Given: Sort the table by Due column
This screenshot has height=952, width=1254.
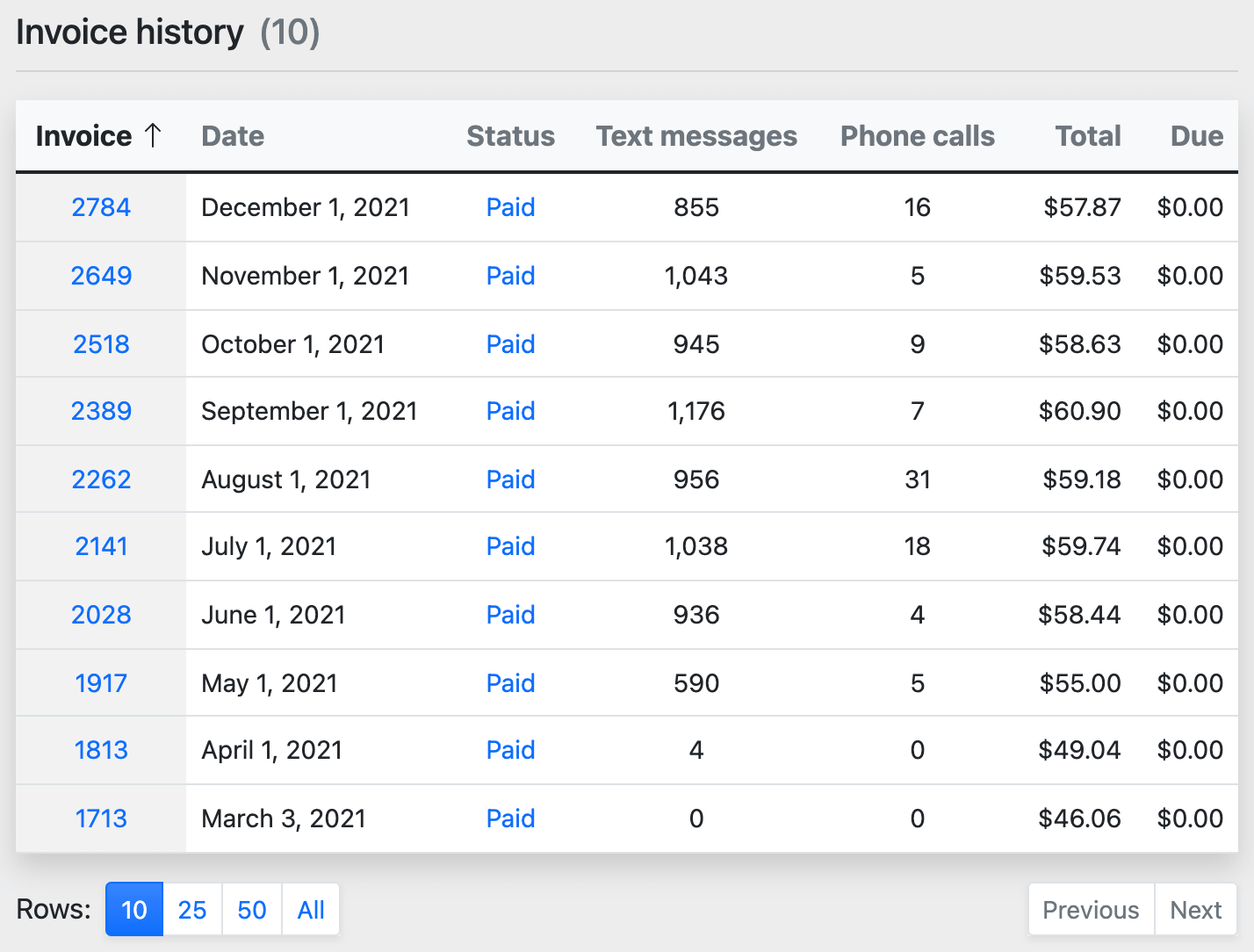Looking at the screenshot, I should [x=1196, y=136].
